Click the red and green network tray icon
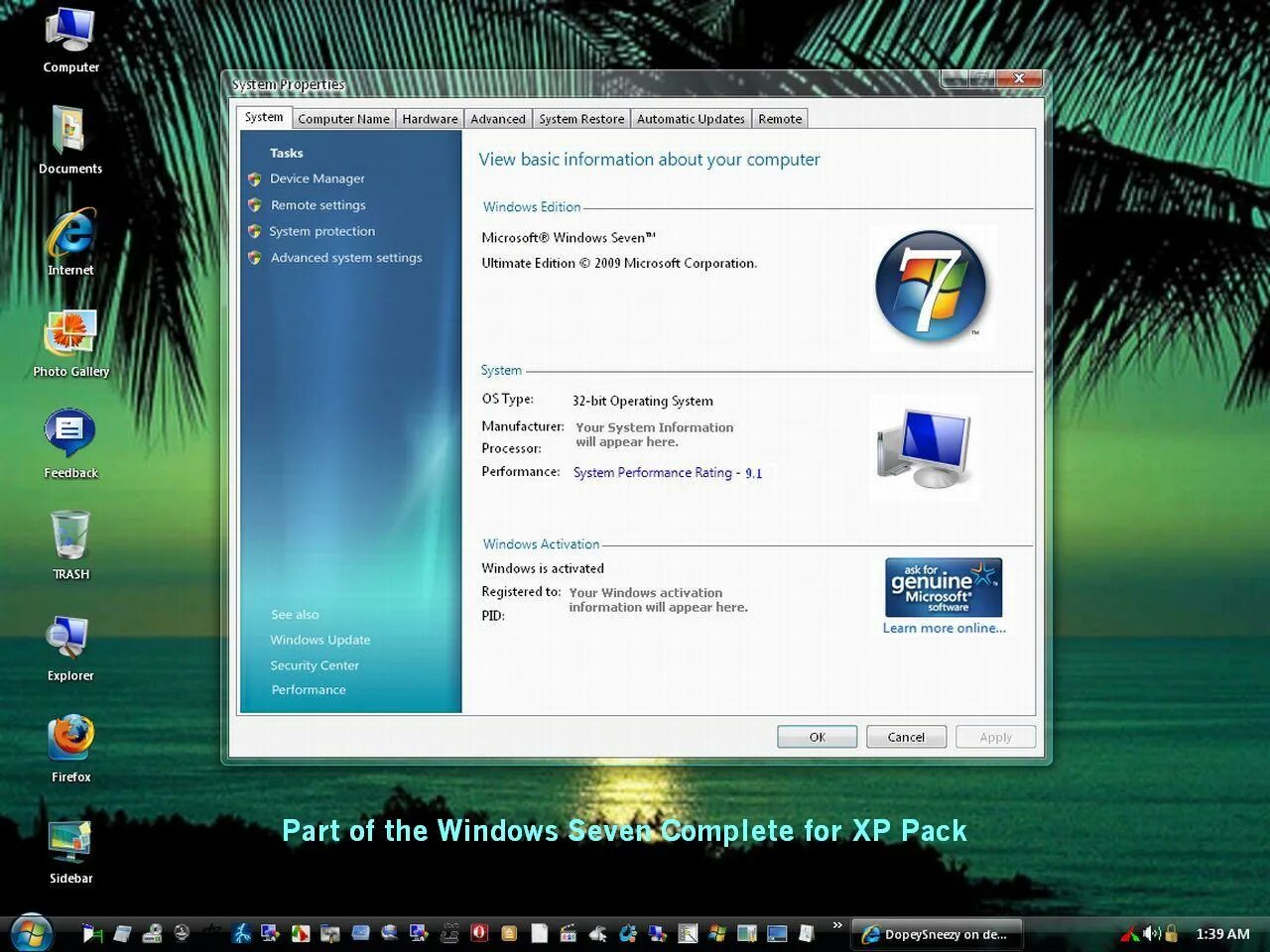The height and width of the screenshot is (952, 1270). [1130, 933]
